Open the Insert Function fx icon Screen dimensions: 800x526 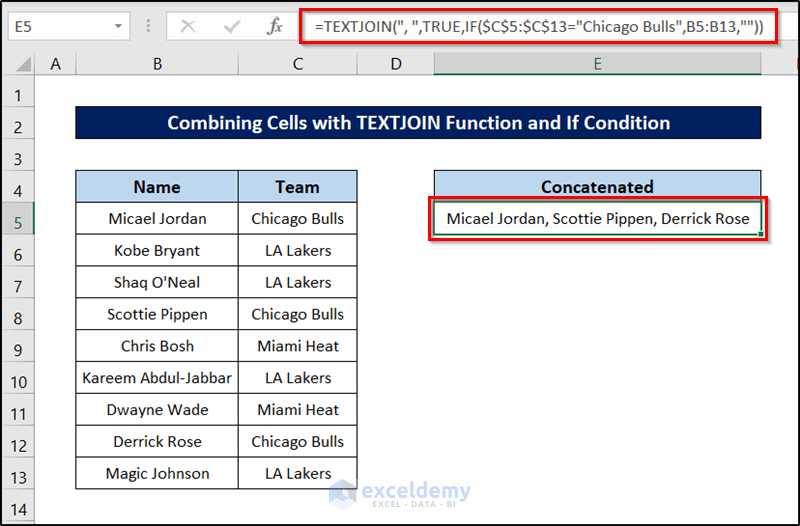coord(274,26)
